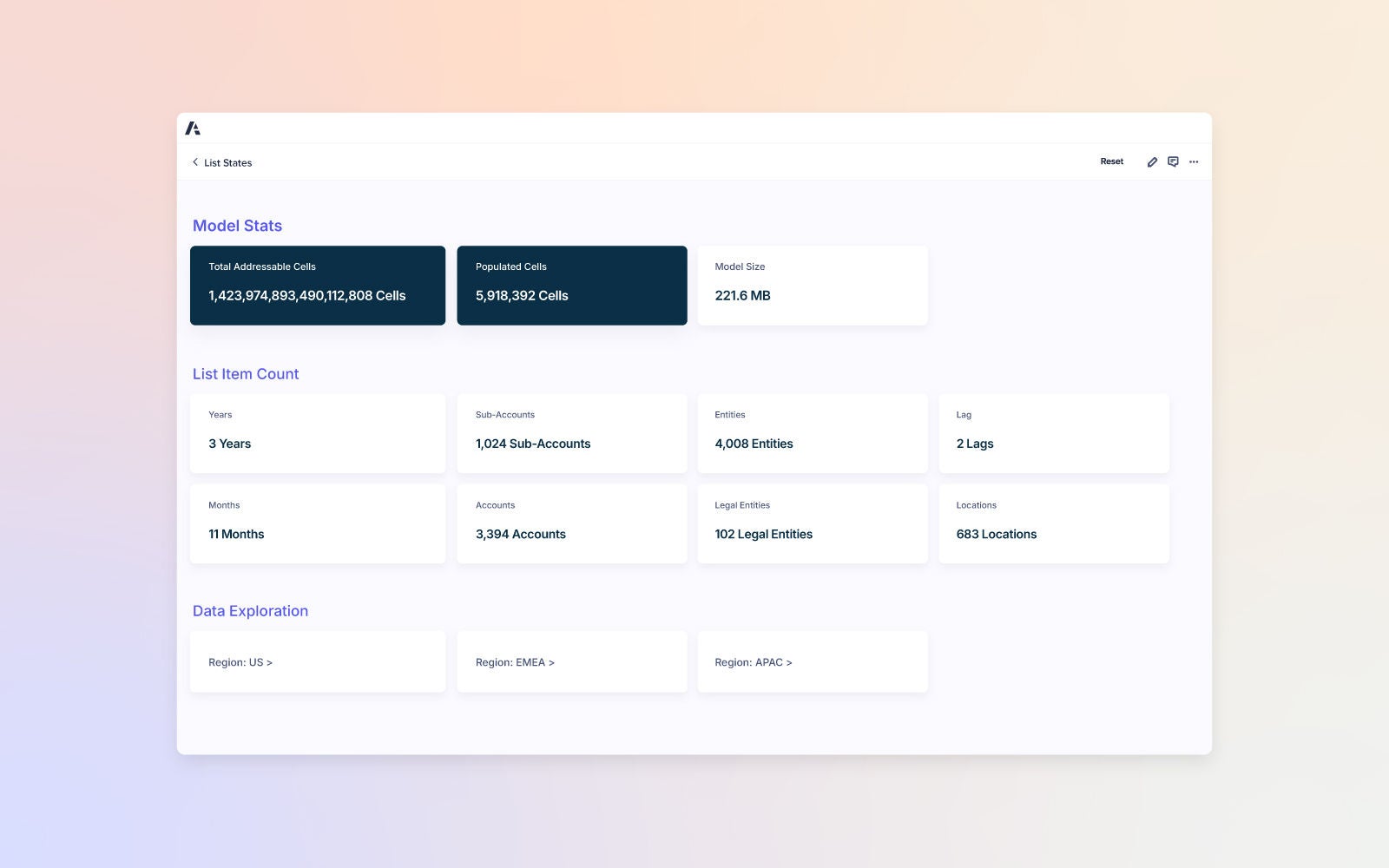Select the Populated Cells card
The image size is (1389, 868).
click(571, 285)
